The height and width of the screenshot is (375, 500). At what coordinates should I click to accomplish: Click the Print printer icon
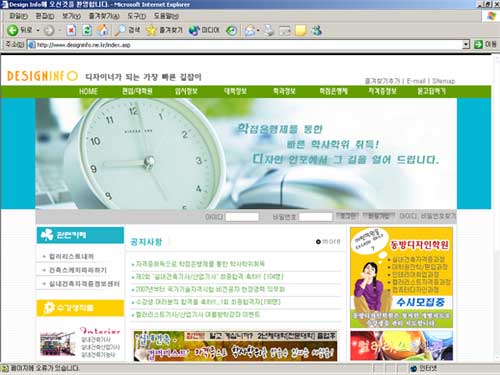click(x=269, y=31)
